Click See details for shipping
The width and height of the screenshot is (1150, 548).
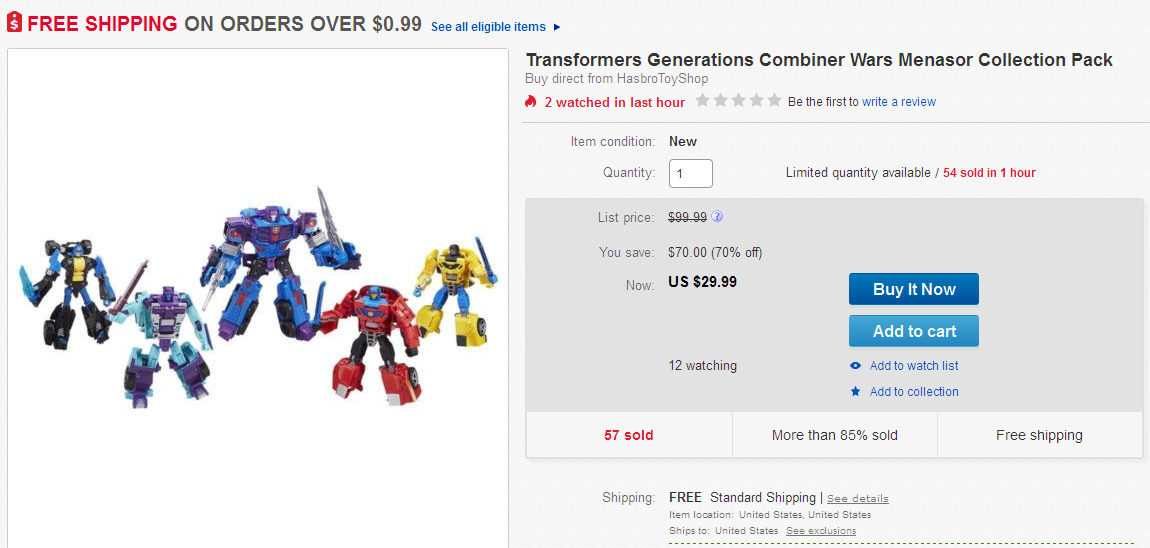(858, 498)
